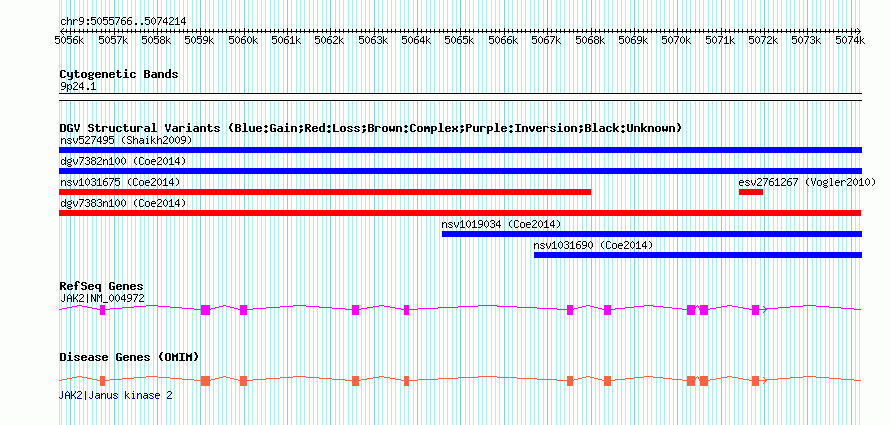Click the 9p24.1 cytogenetic band bar
The width and height of the screenshot is (890, 425).
(x=460, y=97)
